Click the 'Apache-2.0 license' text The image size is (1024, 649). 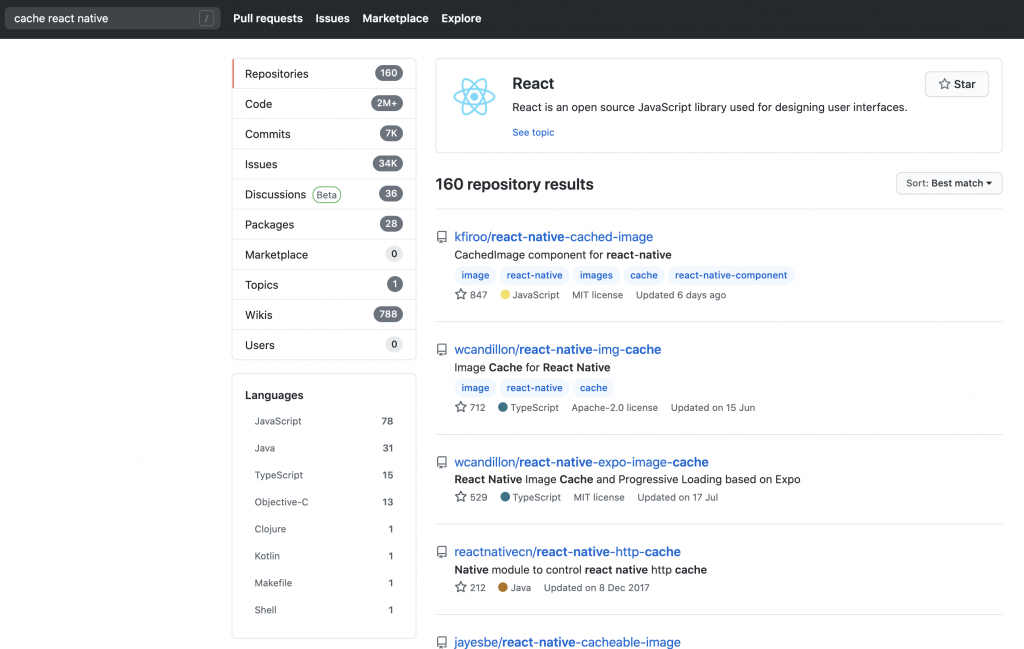click(615, 407)
